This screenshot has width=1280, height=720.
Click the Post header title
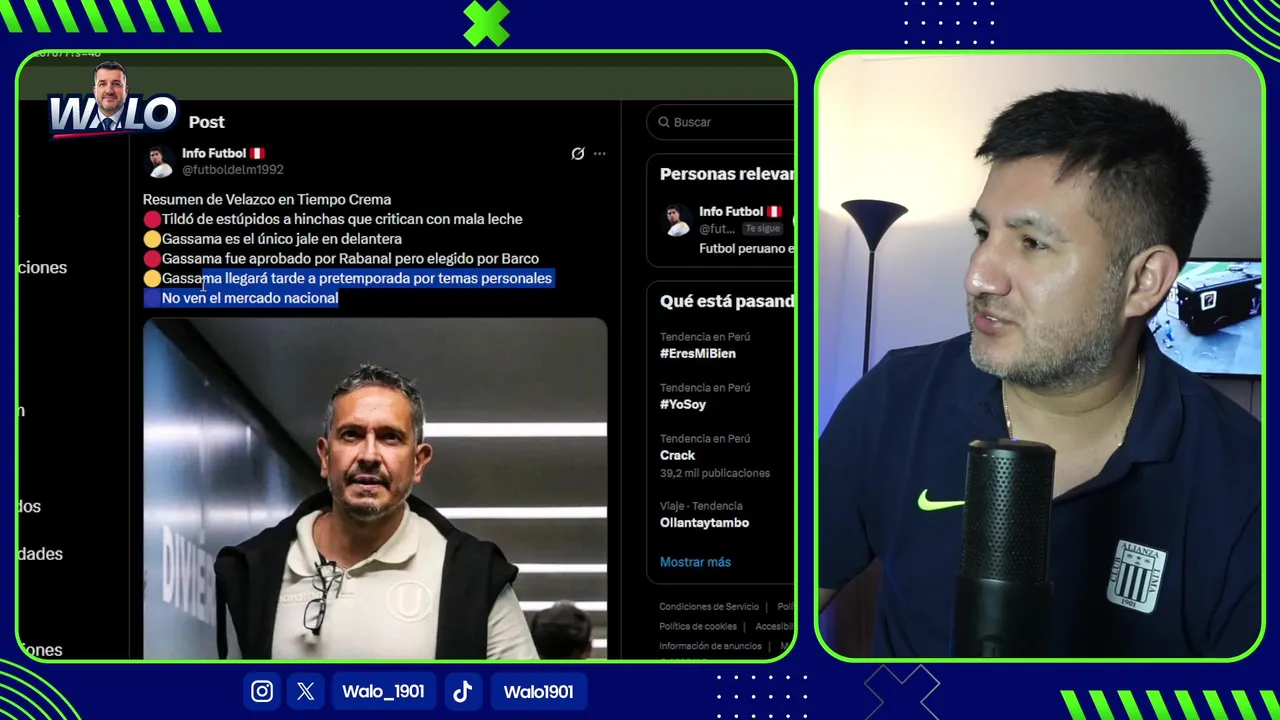[207, 122]
